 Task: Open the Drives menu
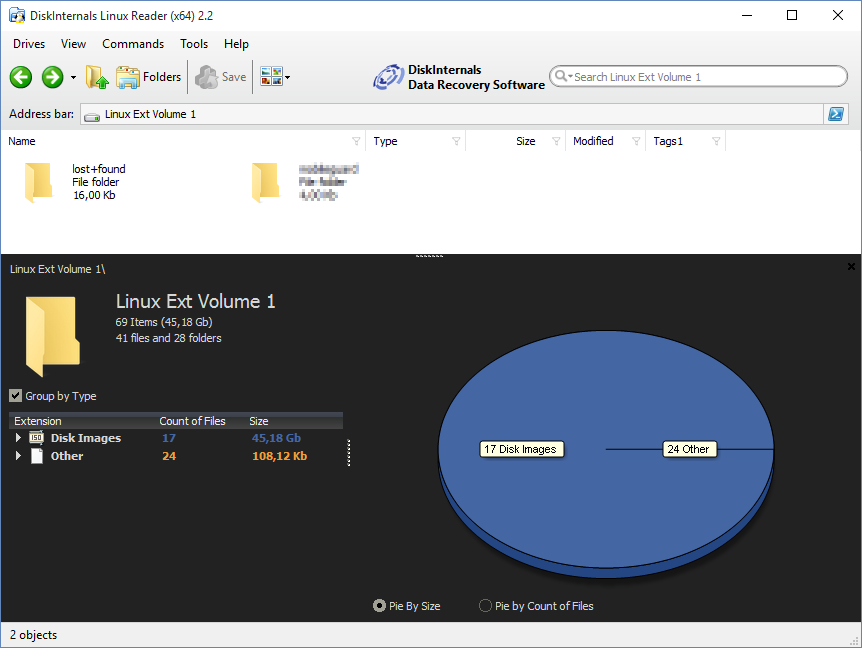29,44
